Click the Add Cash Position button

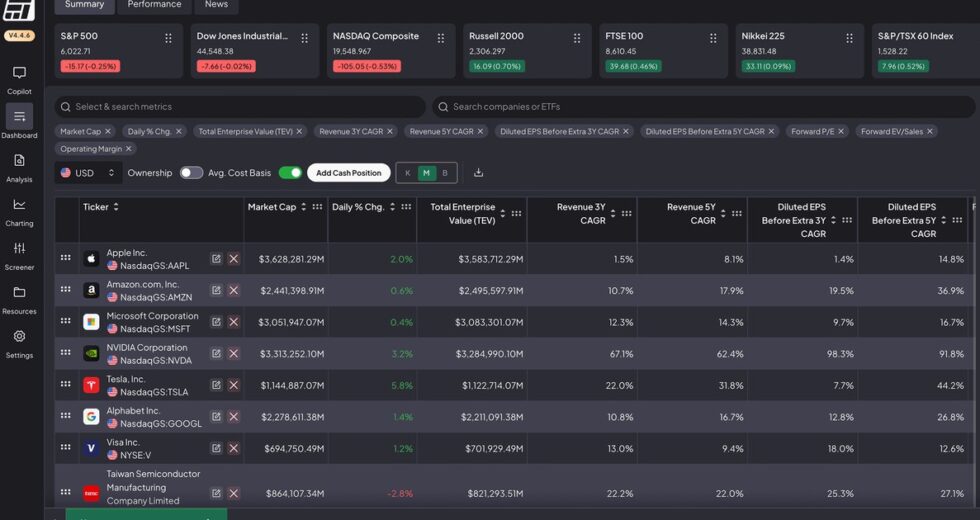coord(348,172)
